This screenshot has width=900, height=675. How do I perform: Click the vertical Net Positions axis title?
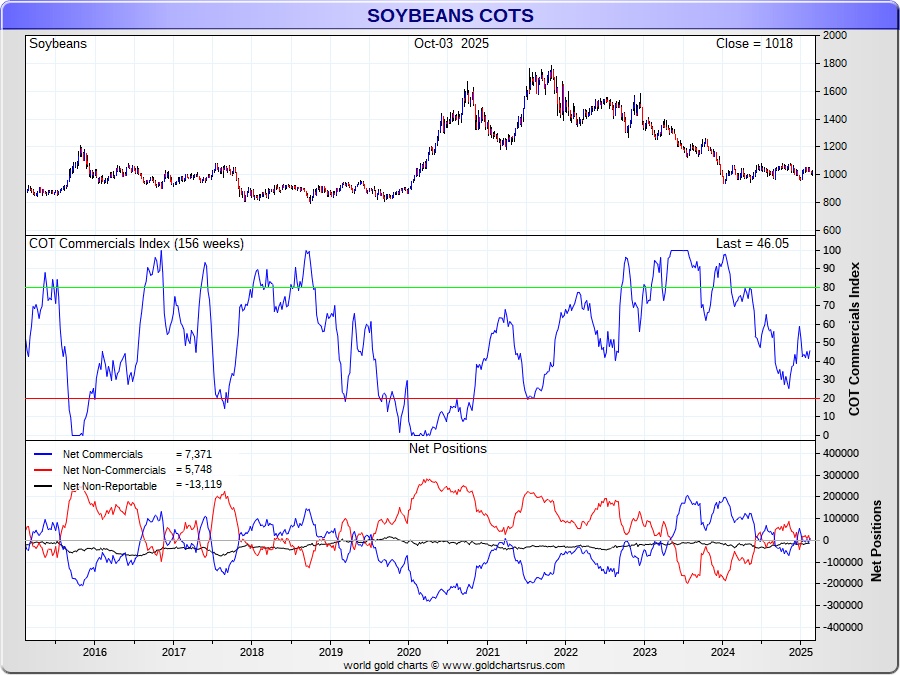(x=876, y=541)
